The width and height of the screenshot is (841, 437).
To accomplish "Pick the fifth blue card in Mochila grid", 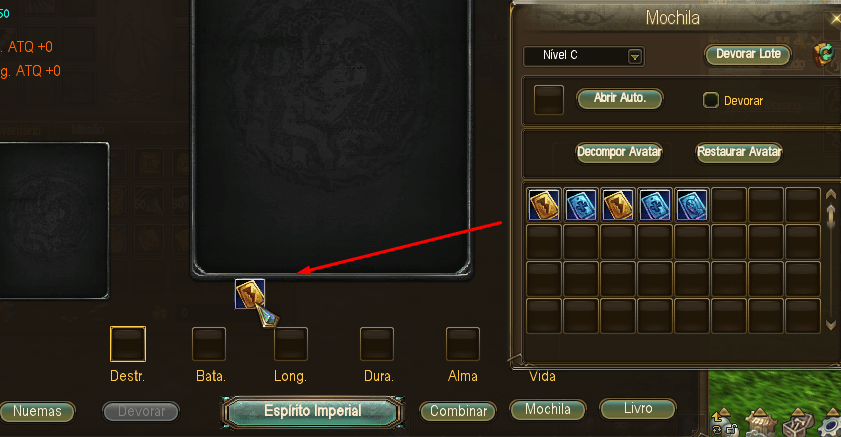I will pyautogui.click(x=692, y=204).
